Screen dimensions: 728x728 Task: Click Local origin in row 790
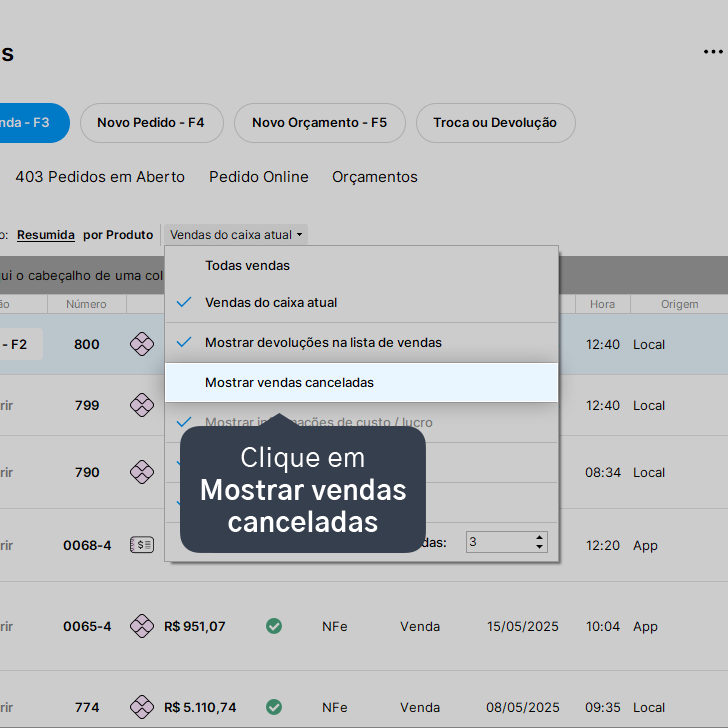pyautogui.click(x=649, y=472)
